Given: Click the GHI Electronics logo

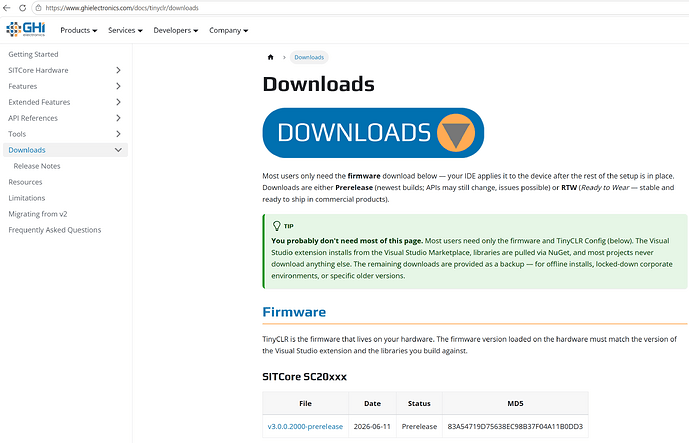Looking at the screenshot, I should [x=25, y=29].
